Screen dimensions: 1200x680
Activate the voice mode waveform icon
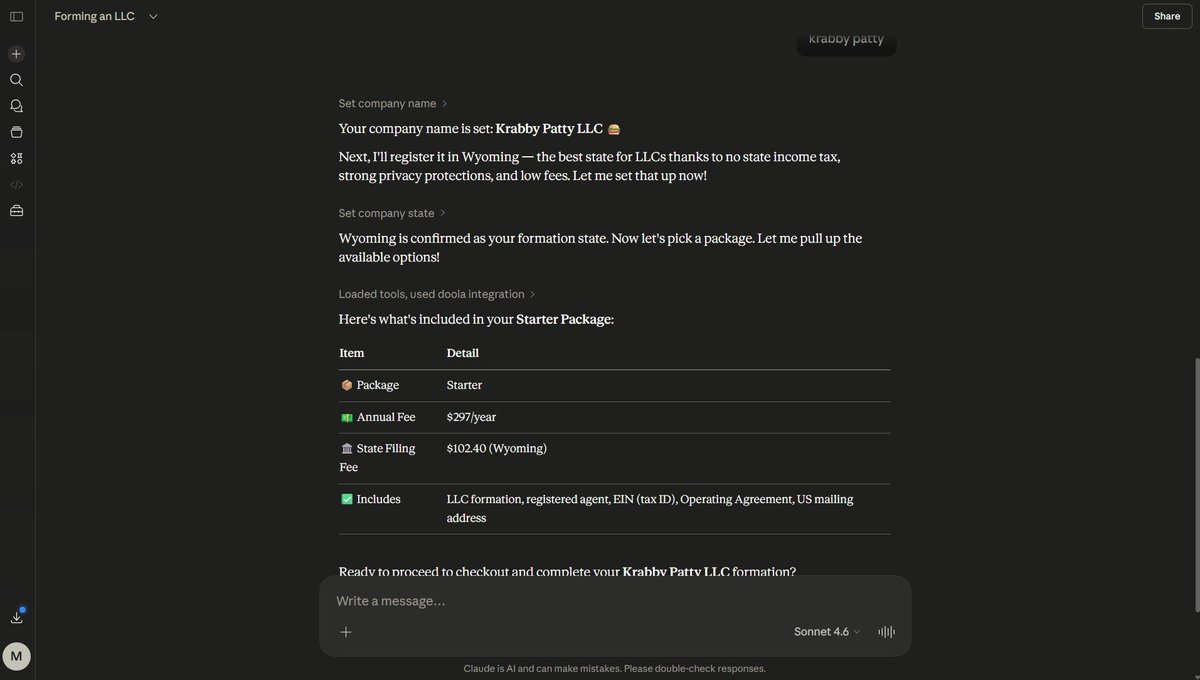click(886, 632)
